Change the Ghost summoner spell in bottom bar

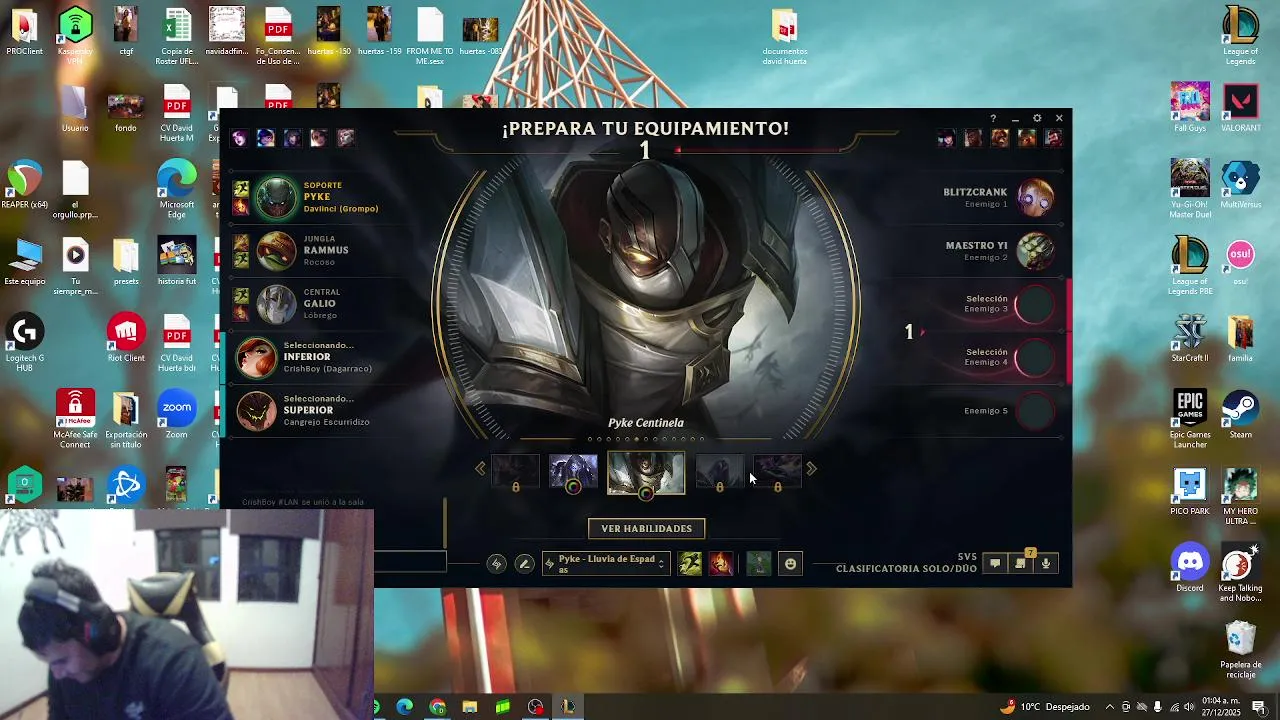[x=690, y=564]
